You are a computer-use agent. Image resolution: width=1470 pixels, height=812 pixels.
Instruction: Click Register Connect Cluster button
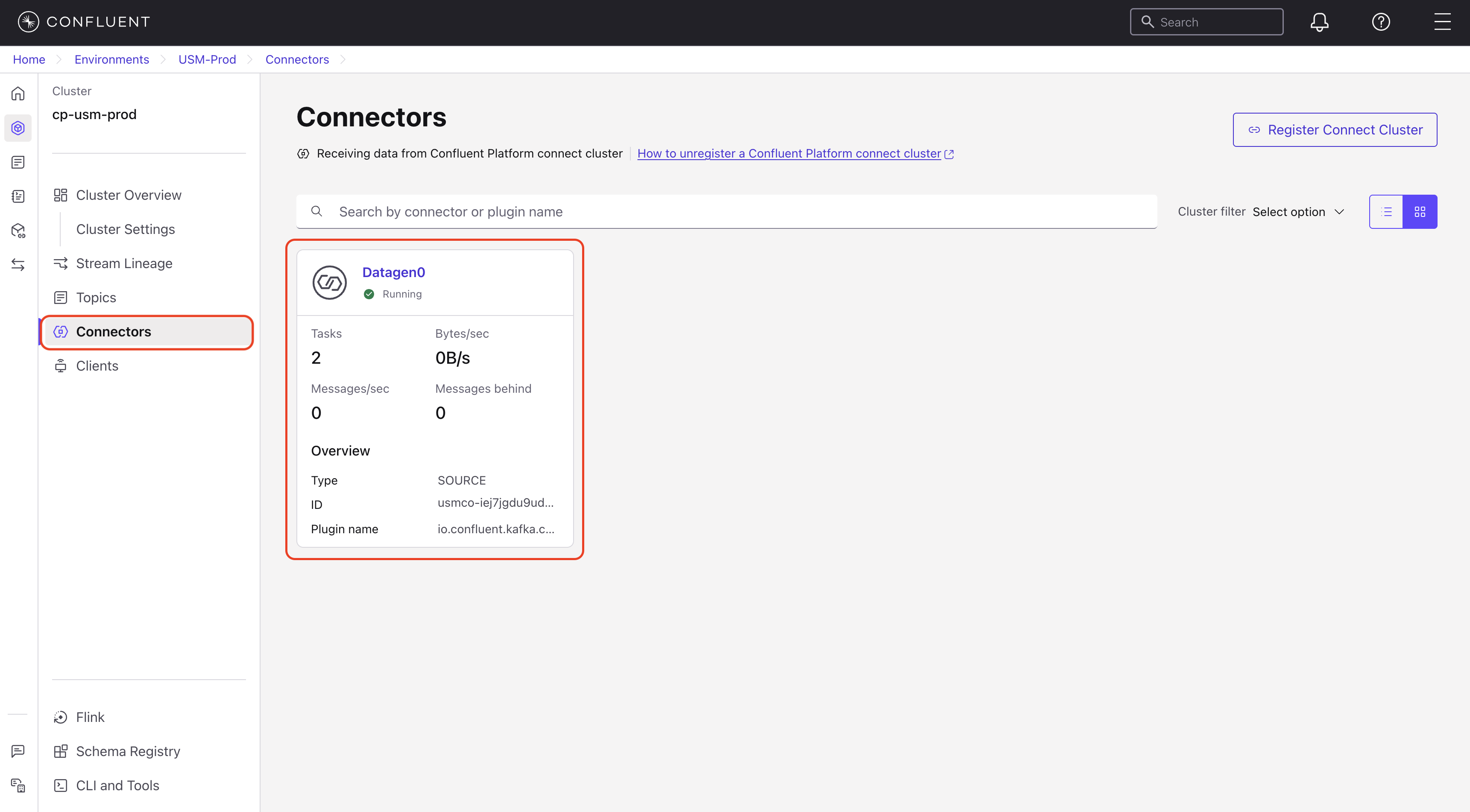tap(1334, 129)
